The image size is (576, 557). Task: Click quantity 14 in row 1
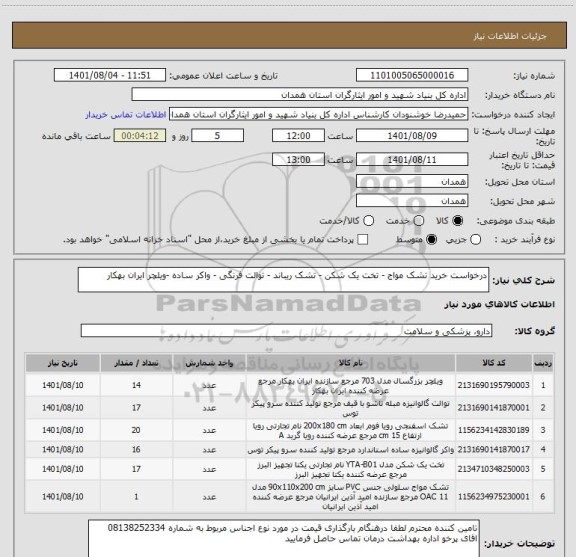pyautogui.click(x=136, y=385)
